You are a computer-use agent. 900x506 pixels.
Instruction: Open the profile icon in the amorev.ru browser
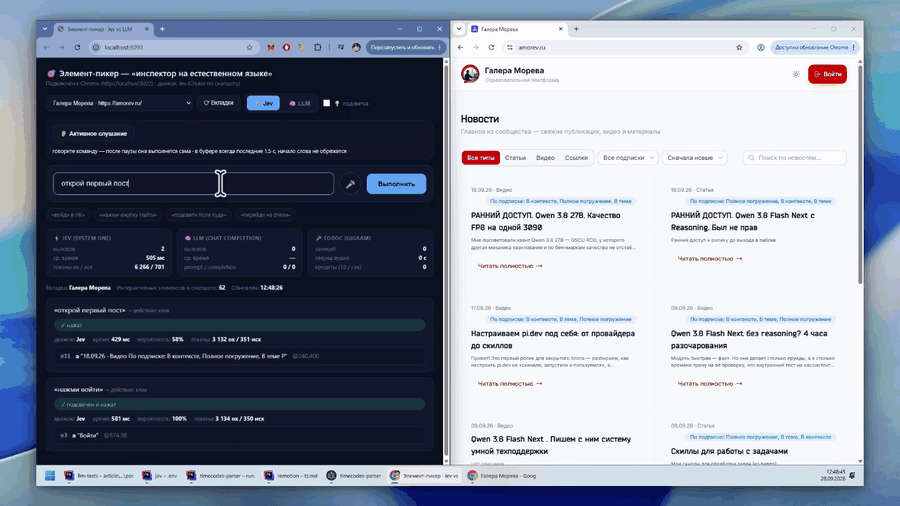point(761,48)
